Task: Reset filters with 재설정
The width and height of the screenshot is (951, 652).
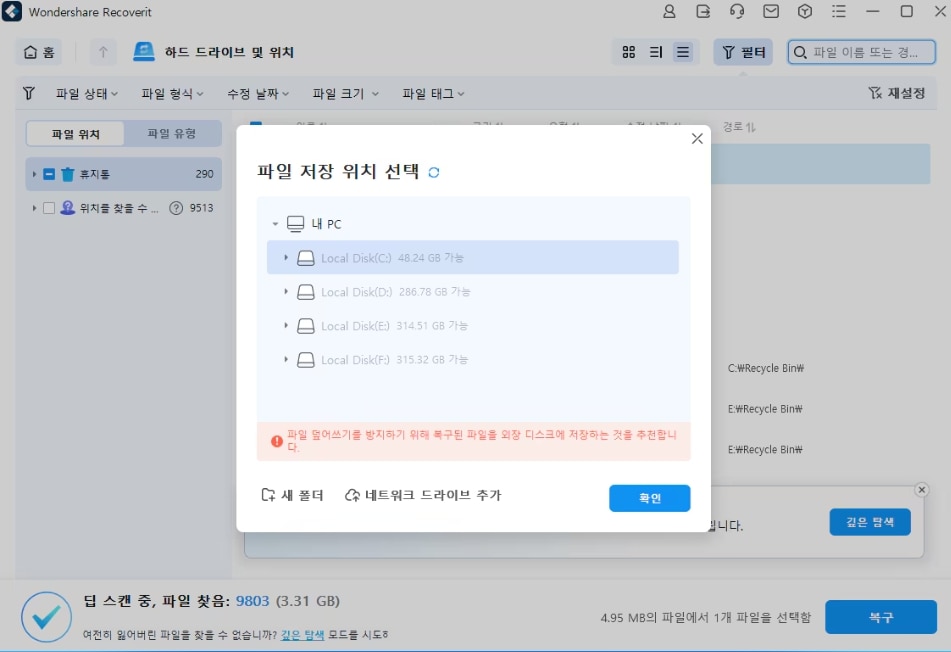Action: (896, 93)
